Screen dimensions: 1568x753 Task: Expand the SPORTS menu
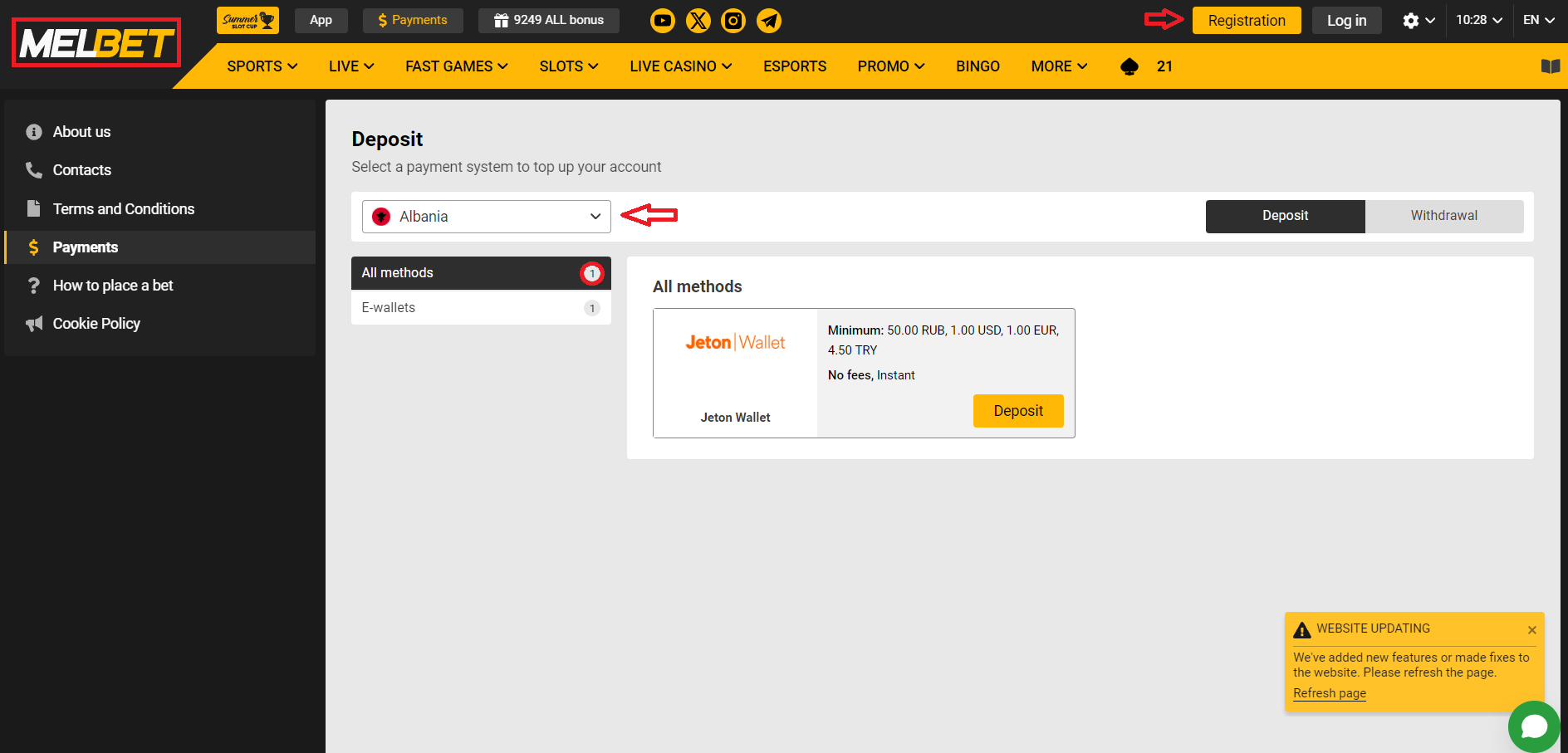click(262, 66)
